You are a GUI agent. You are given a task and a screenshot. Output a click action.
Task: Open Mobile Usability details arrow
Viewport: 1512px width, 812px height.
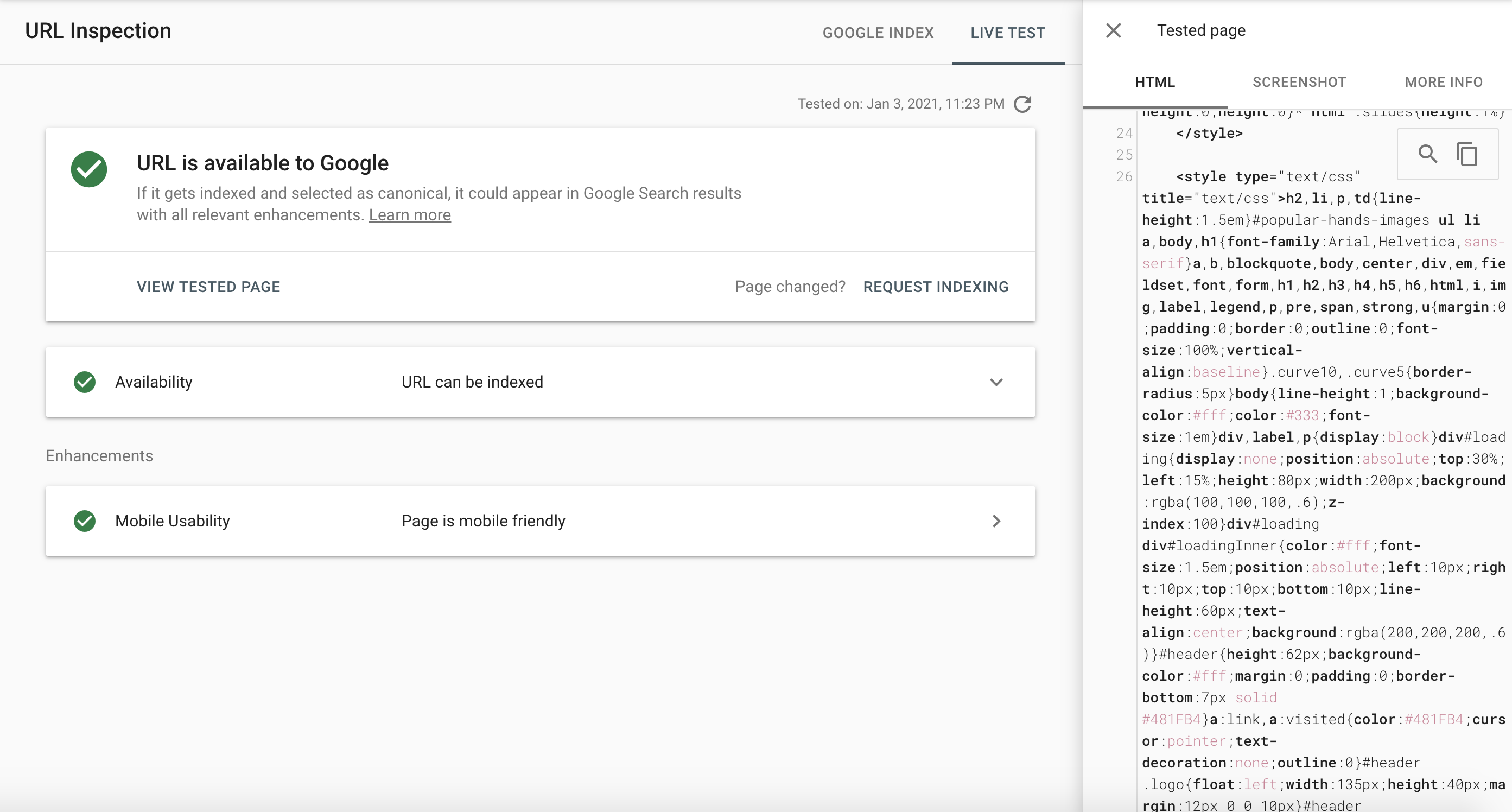pyautogui.click(x=996, y=521)
